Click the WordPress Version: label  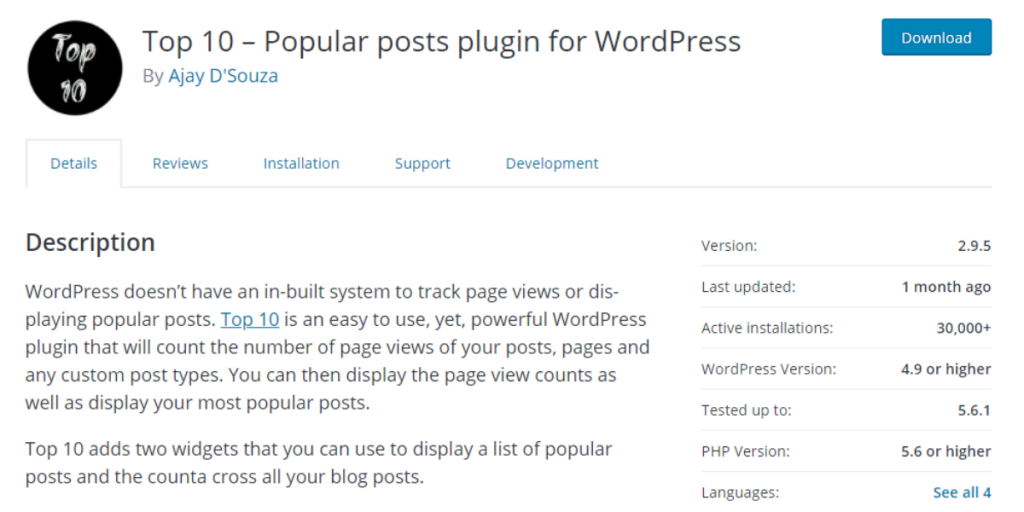(x=769, y=369)
